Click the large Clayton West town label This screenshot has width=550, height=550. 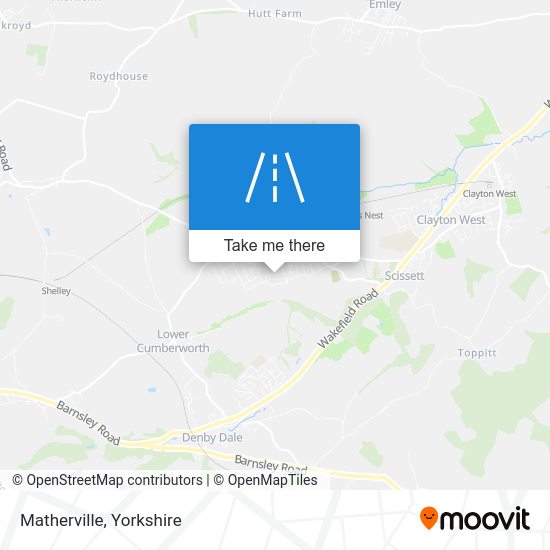[x=451, y=220]
